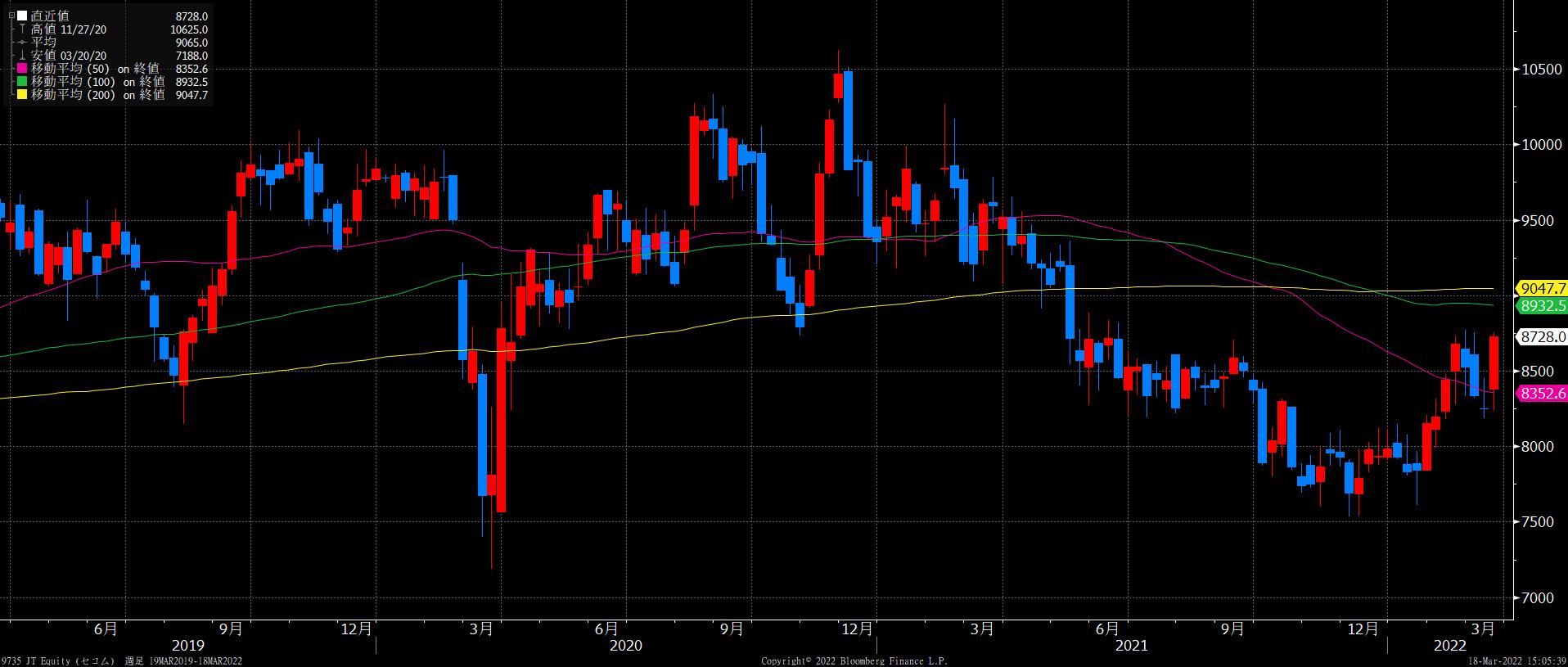Screen dimensions: 1568x667
Task: Click the 平均 average line icon
Action: (22, 43)
